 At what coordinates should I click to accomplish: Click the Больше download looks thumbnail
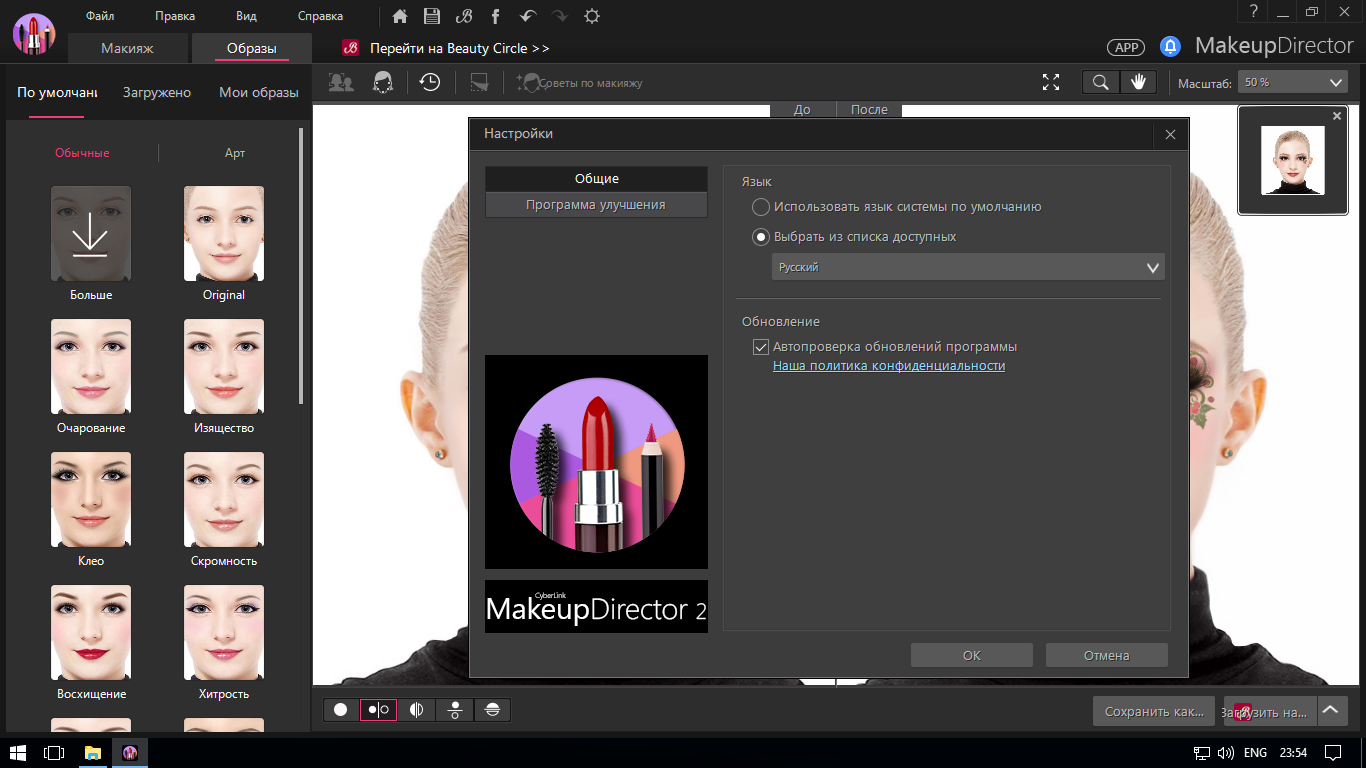(x=91, y=233)
